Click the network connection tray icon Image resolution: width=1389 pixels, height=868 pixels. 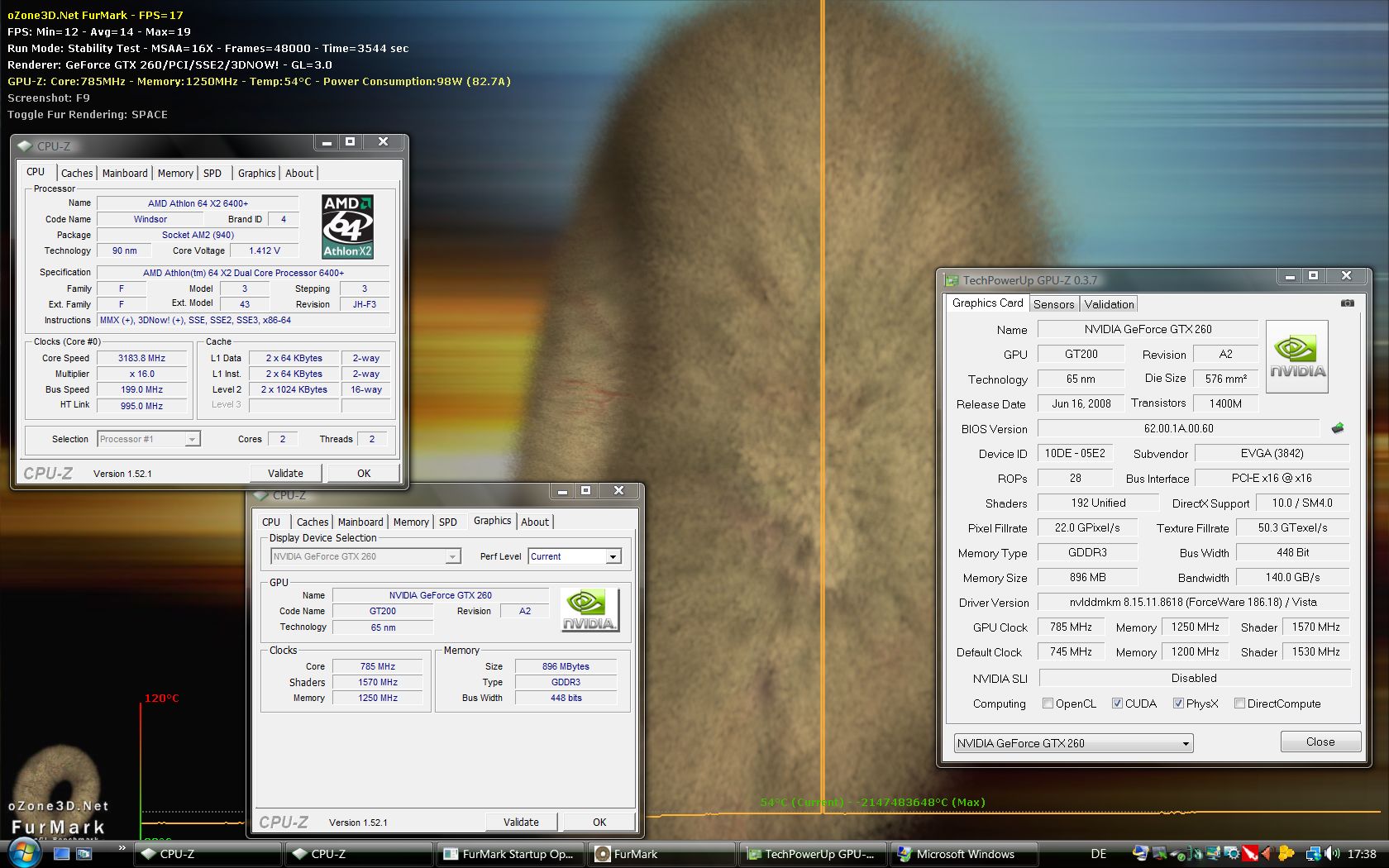point(1313,854)
